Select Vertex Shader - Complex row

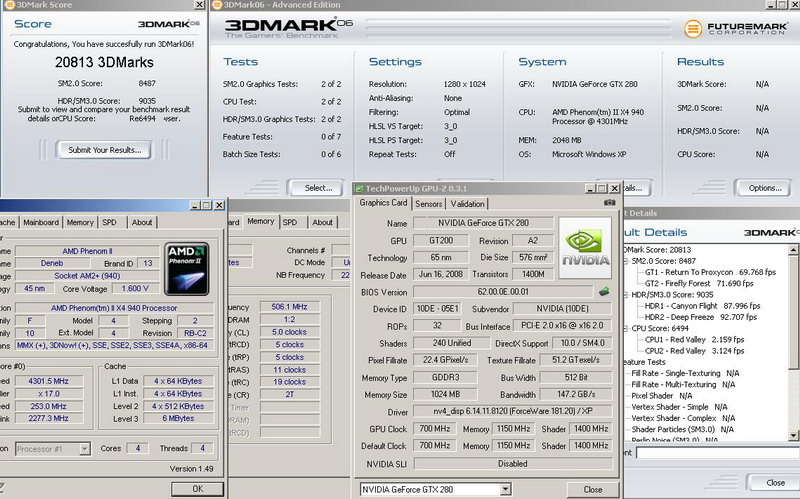[x=683, y=418]
